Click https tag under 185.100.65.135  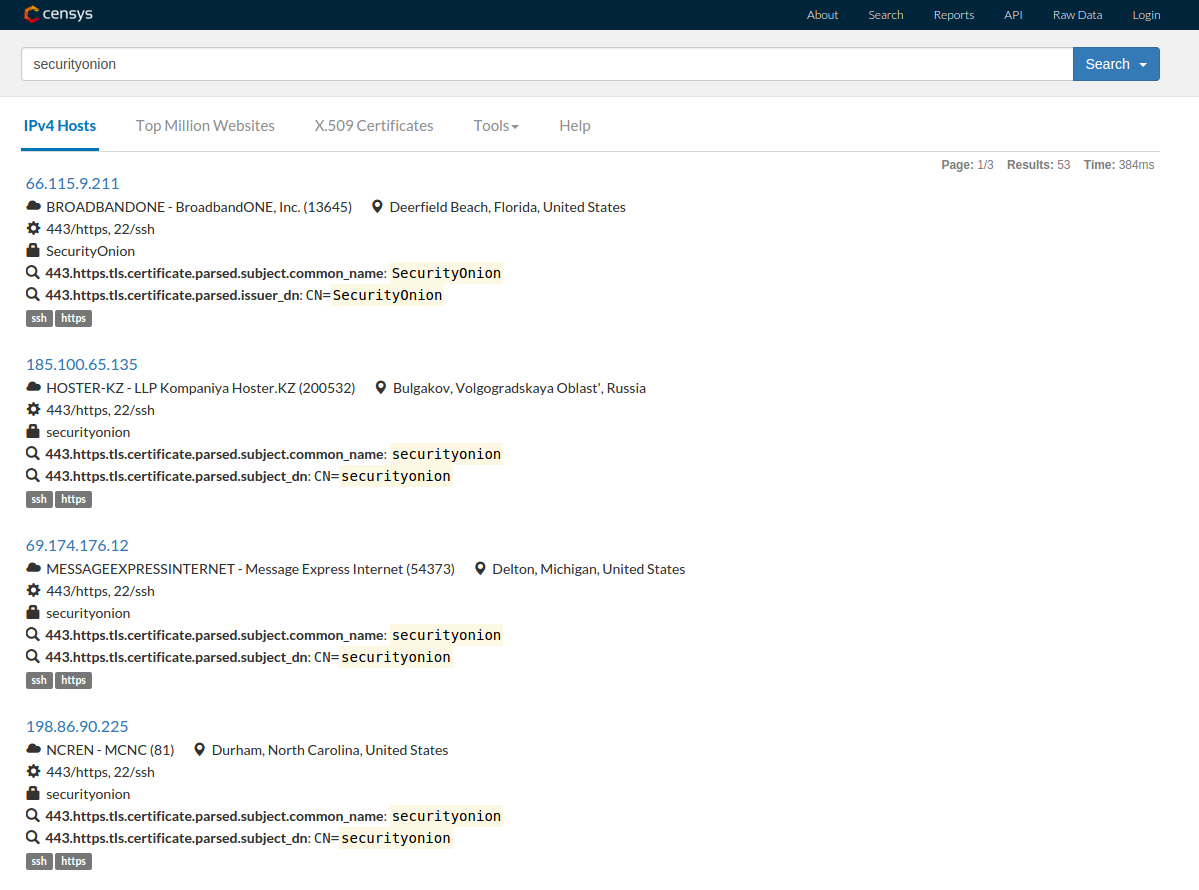73,499
